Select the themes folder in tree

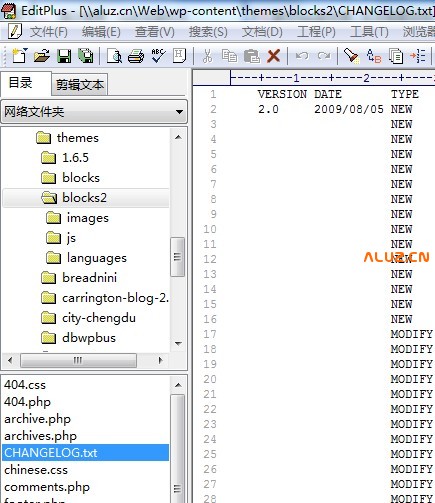click(x=78, y=138)
